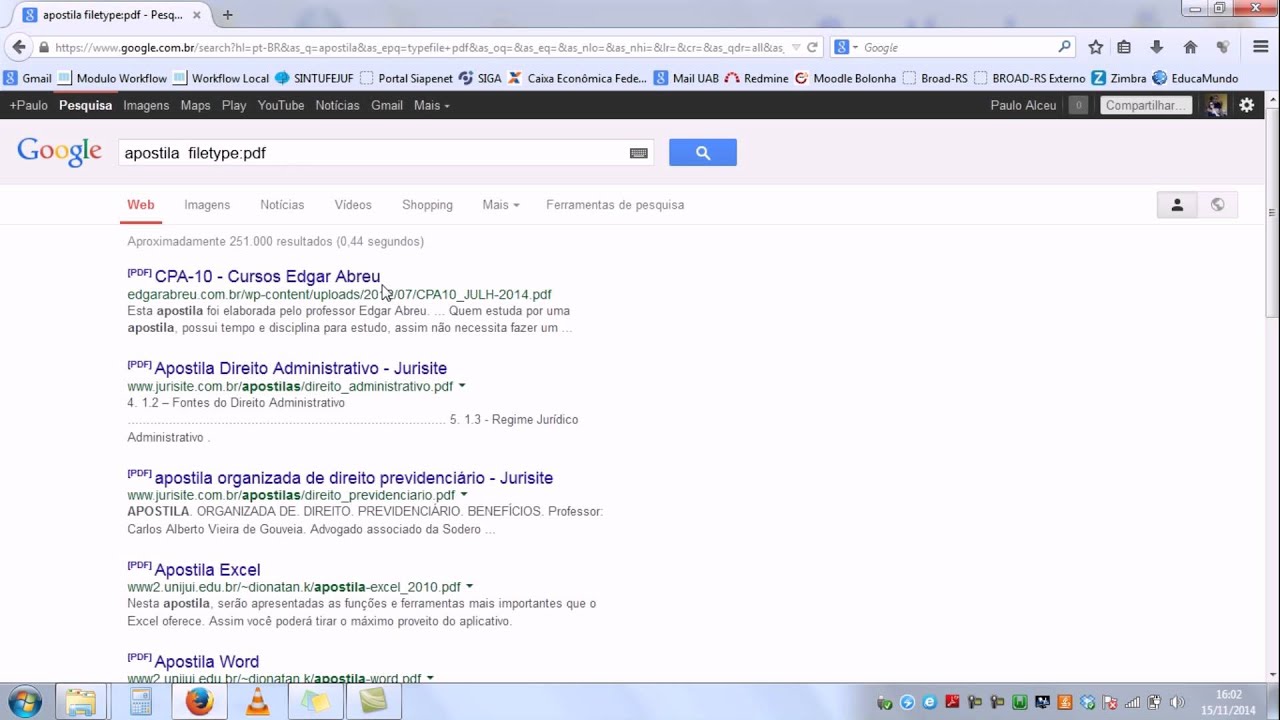This screenshot has height=720, width=1280.
Task: Open the VLC media player taskbar icon
Action: (x=258, y=702)
